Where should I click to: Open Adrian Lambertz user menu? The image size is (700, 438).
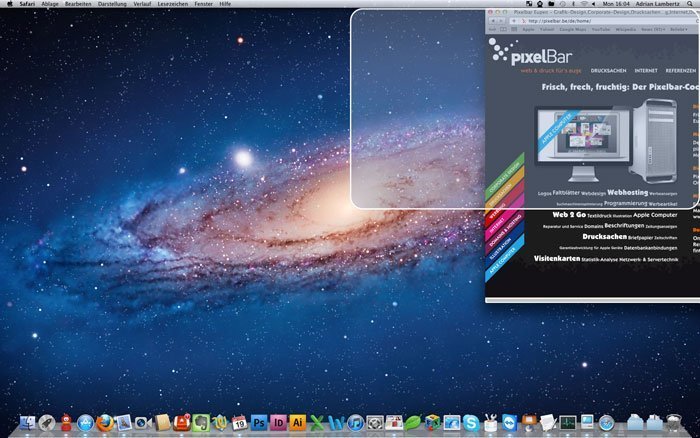(658, 4)
